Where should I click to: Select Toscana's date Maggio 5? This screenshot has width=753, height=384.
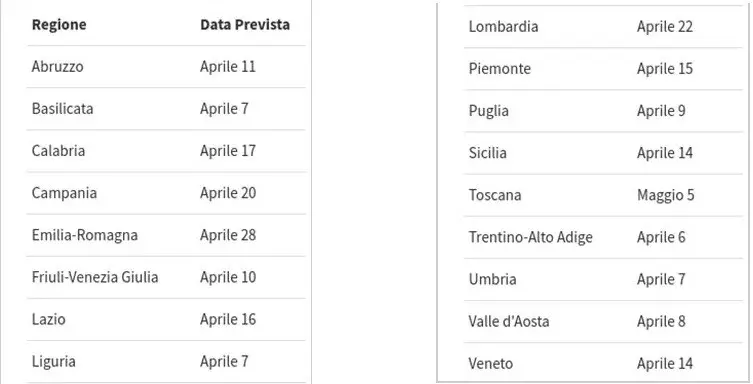pyautogui.click(x=666, y=195)
